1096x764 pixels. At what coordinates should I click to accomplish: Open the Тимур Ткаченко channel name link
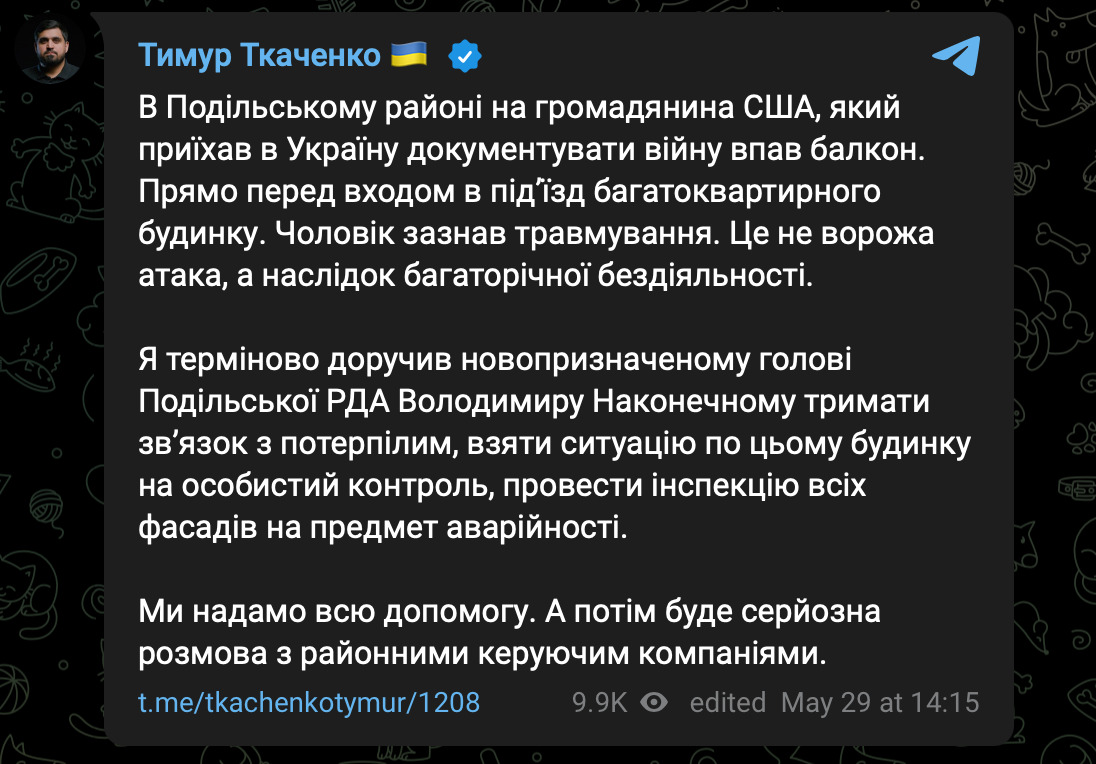259,55
